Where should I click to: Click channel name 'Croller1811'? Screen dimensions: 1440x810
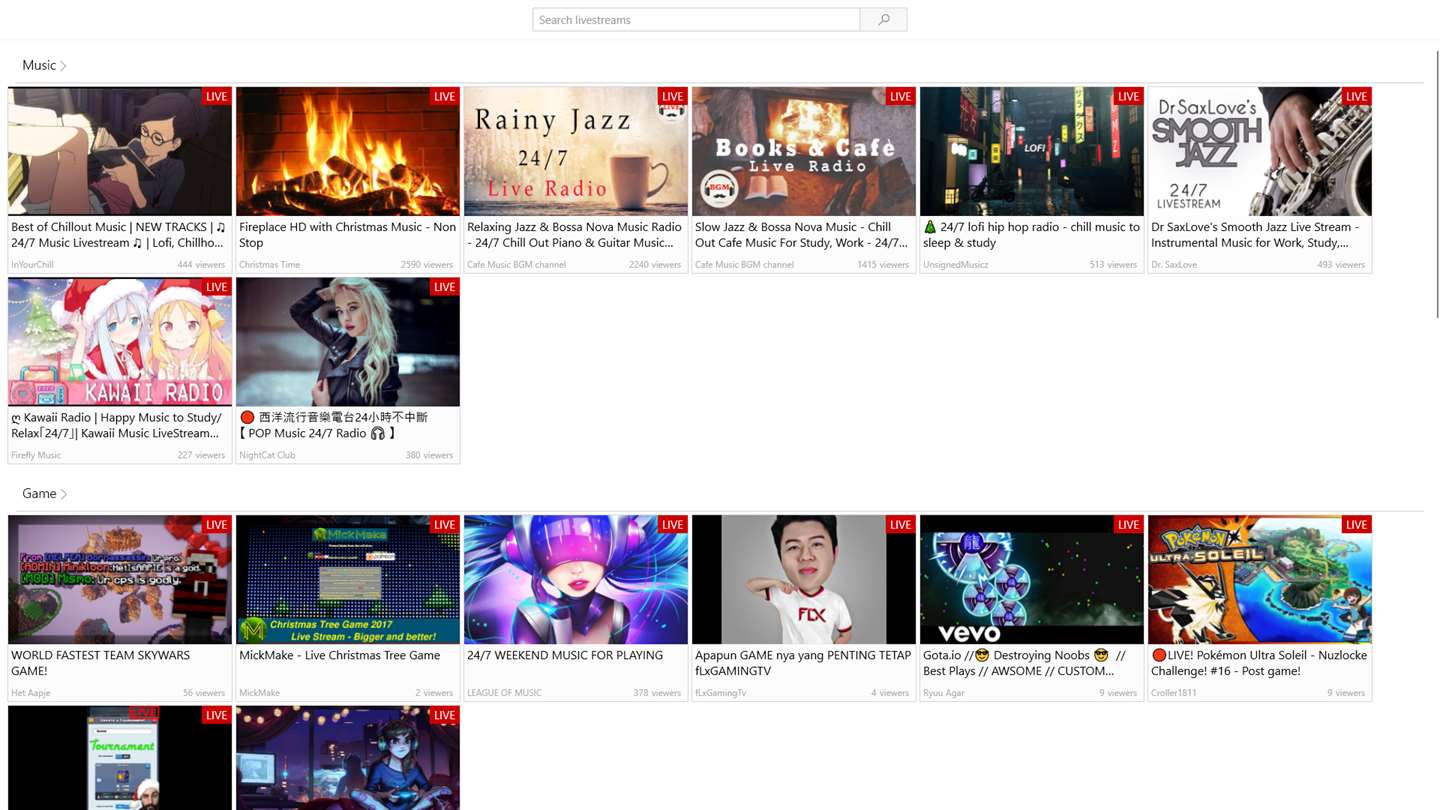tap(1173, 693)
